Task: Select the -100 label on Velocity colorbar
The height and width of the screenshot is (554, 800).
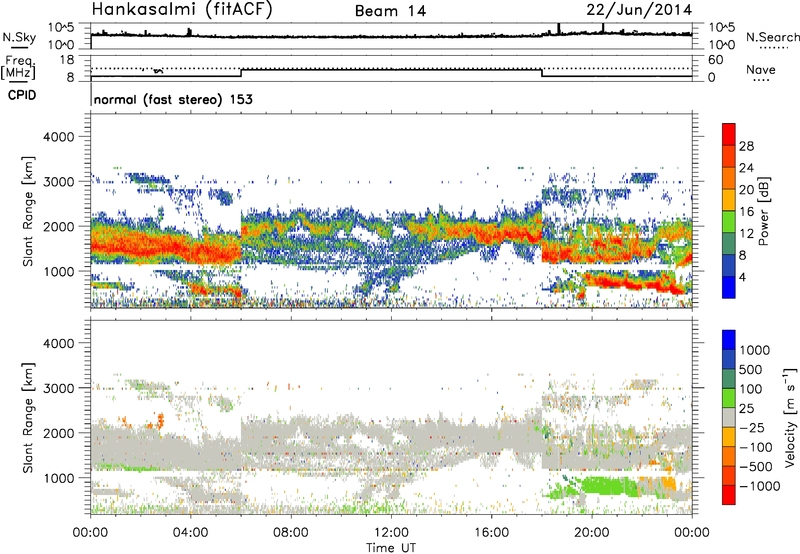Action: (x=756, y=447)
